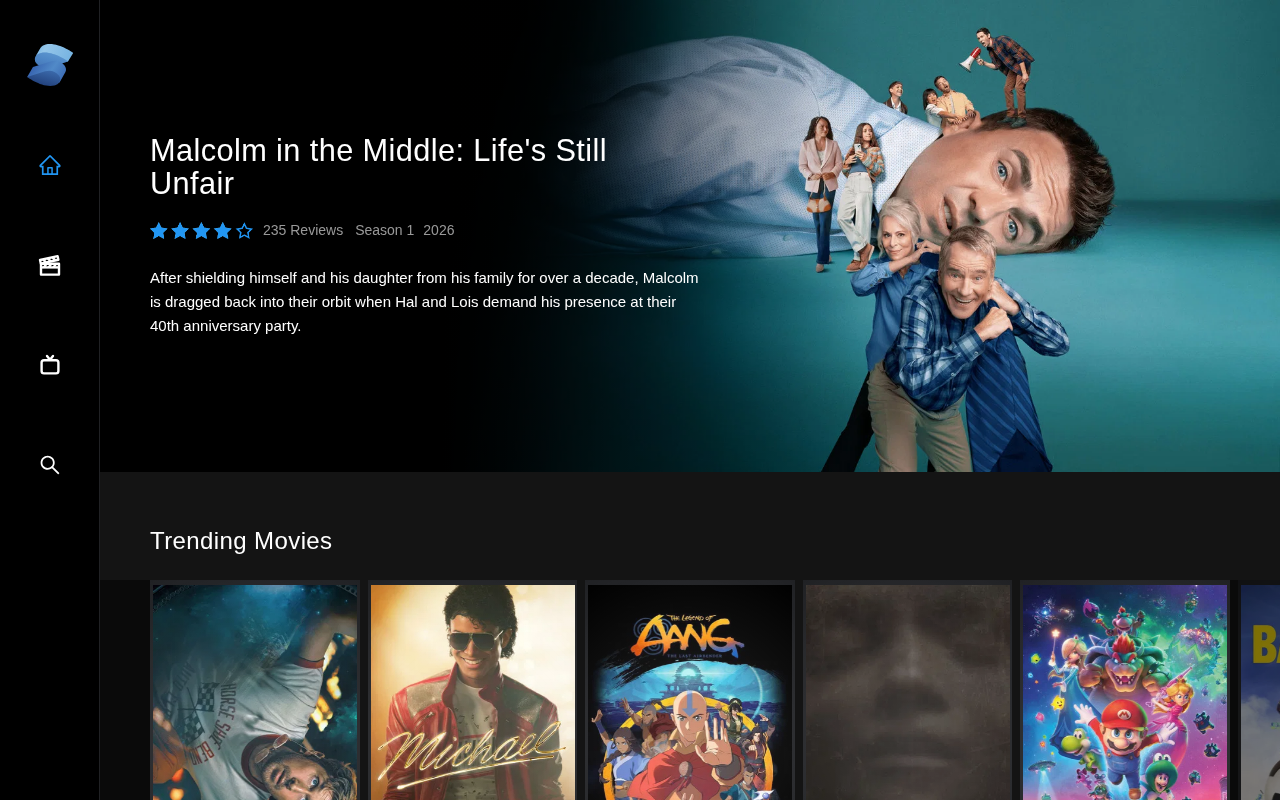Screen dimensions: 1280x800
Task: Click the first filled rating star
Action: (159, 231)
